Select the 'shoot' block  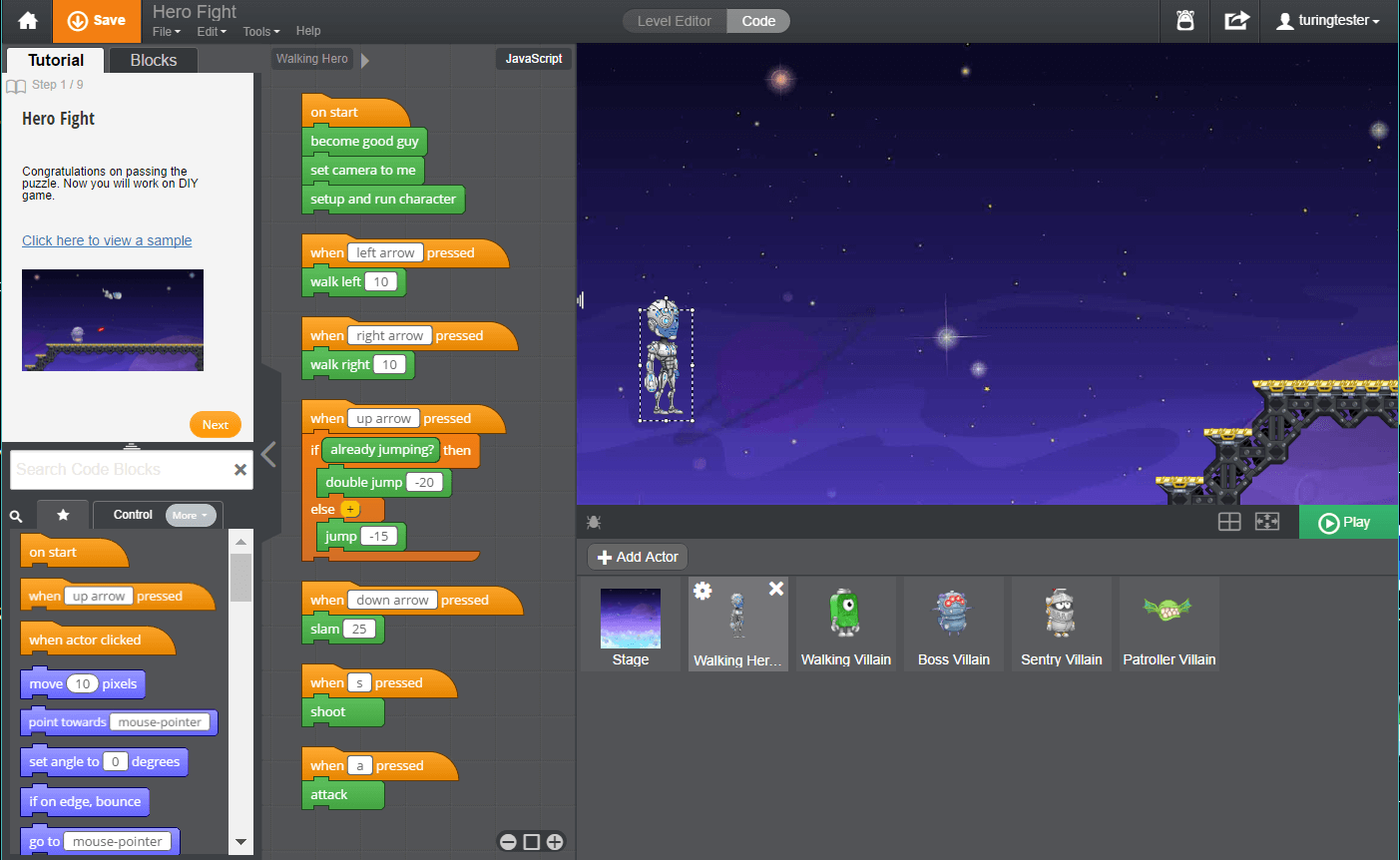[x=342, y=712]
